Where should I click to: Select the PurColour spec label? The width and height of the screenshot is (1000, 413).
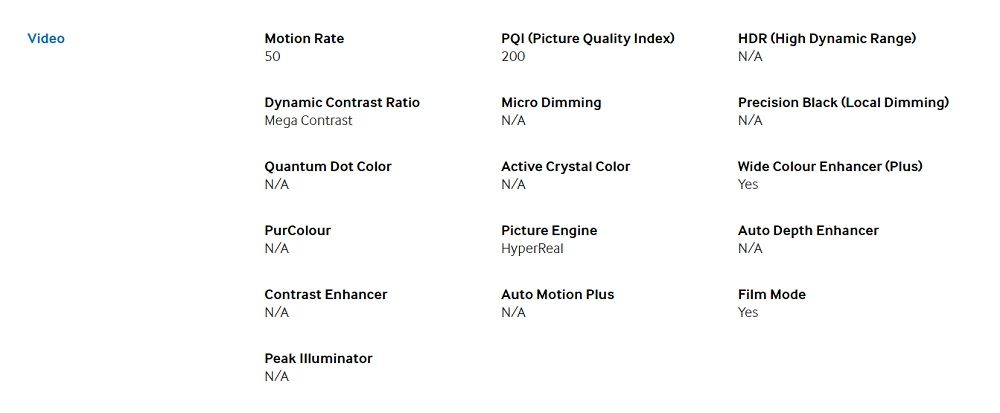tap(297, 231)
